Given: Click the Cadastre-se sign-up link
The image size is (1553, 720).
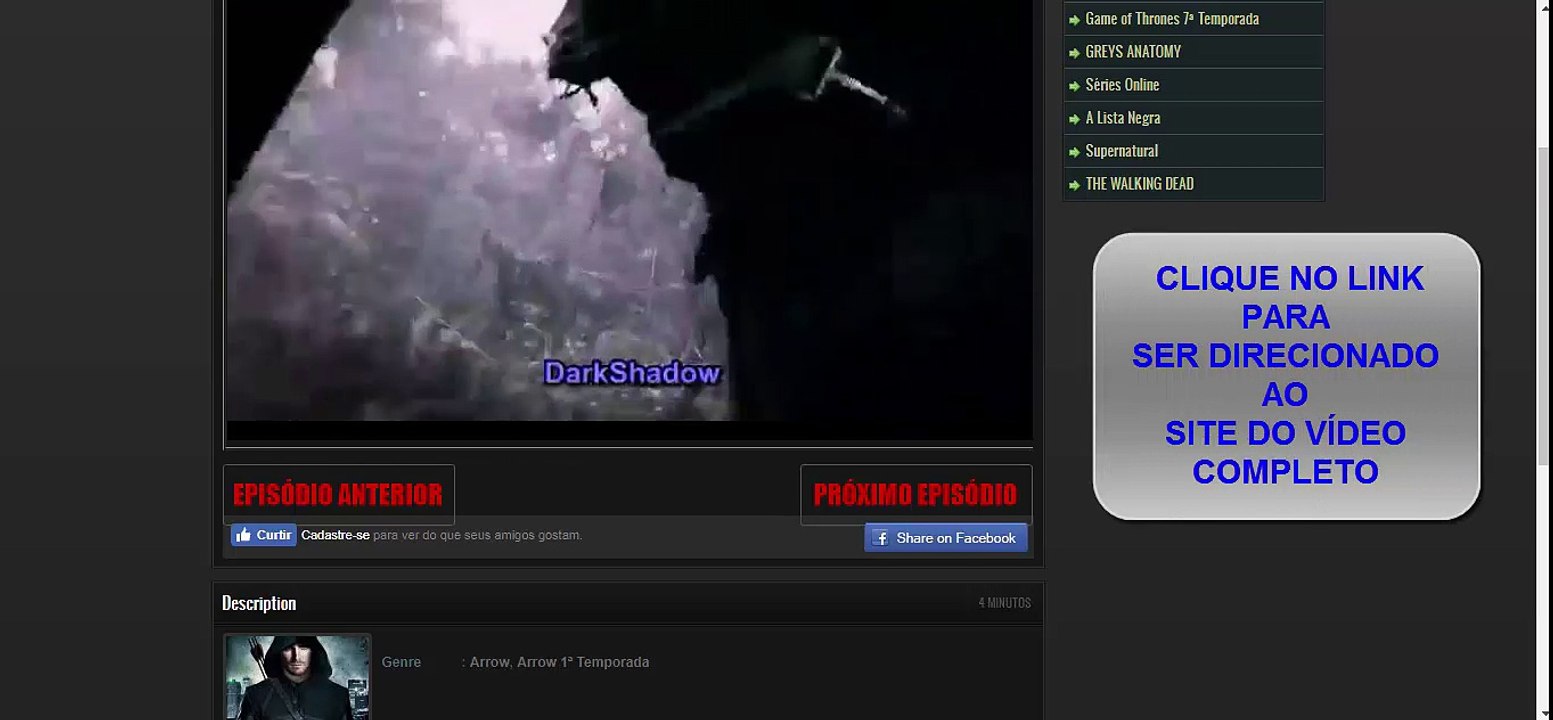Looking at the screenshot, I should [335, 535].
